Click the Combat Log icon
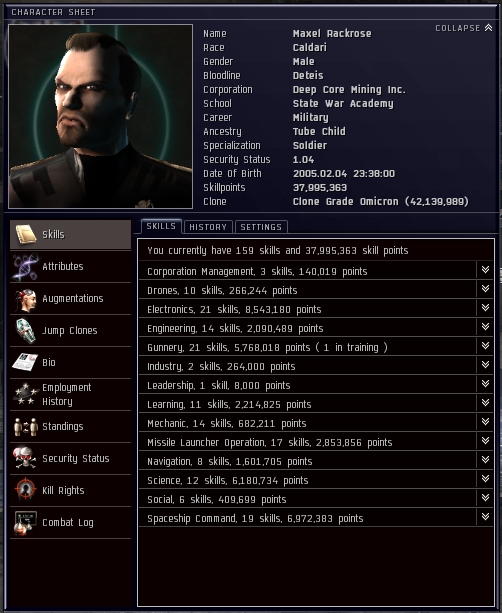502x613 pixels. coord(25,522)
